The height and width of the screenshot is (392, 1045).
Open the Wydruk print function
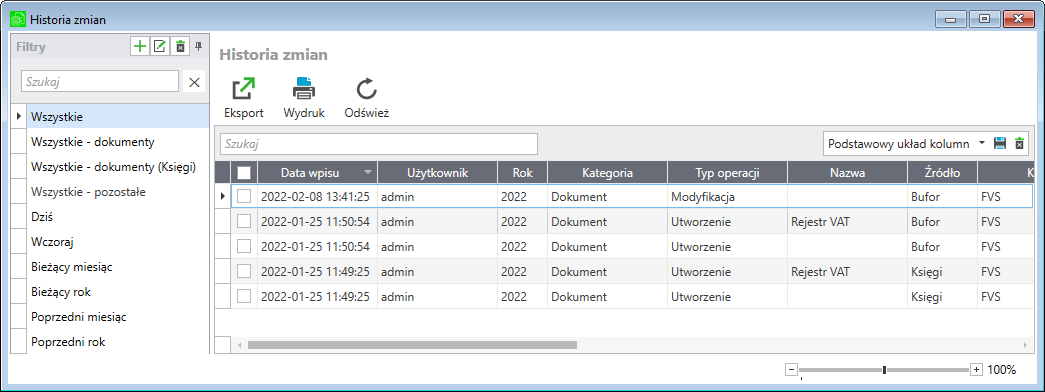coord(304,99)
